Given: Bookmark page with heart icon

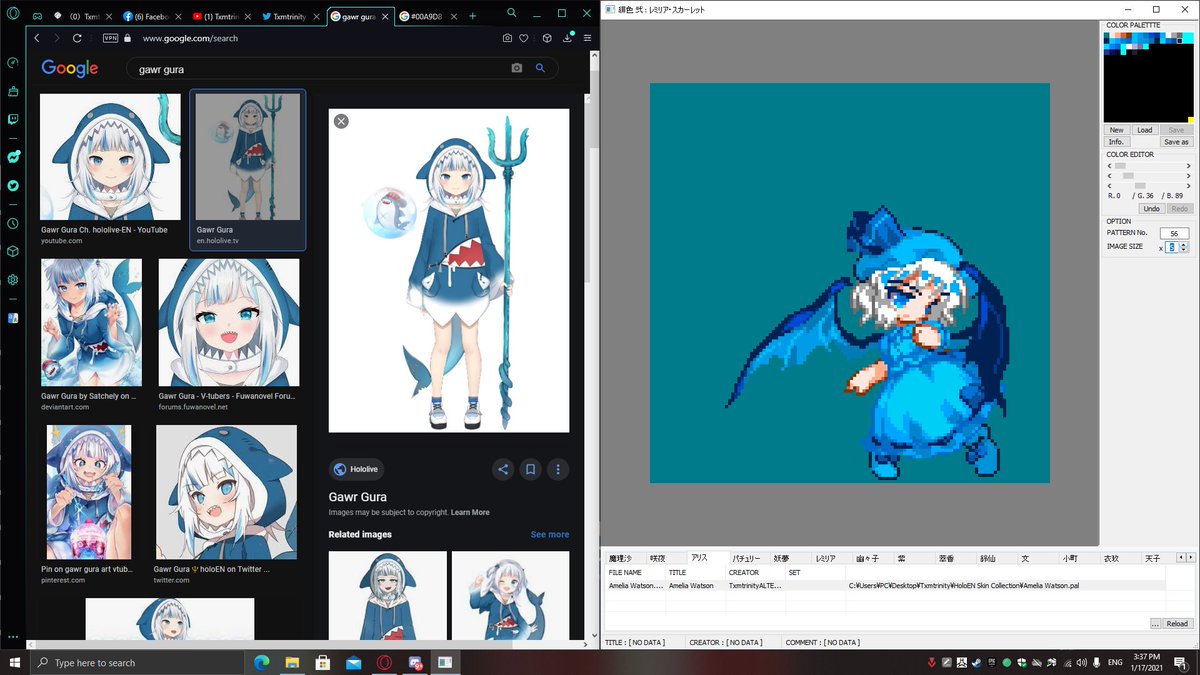Looking at the screenshot, I should [525, 38].
